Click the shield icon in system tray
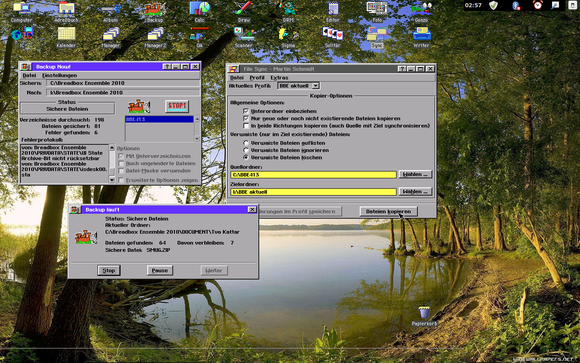 coord(493,5)
